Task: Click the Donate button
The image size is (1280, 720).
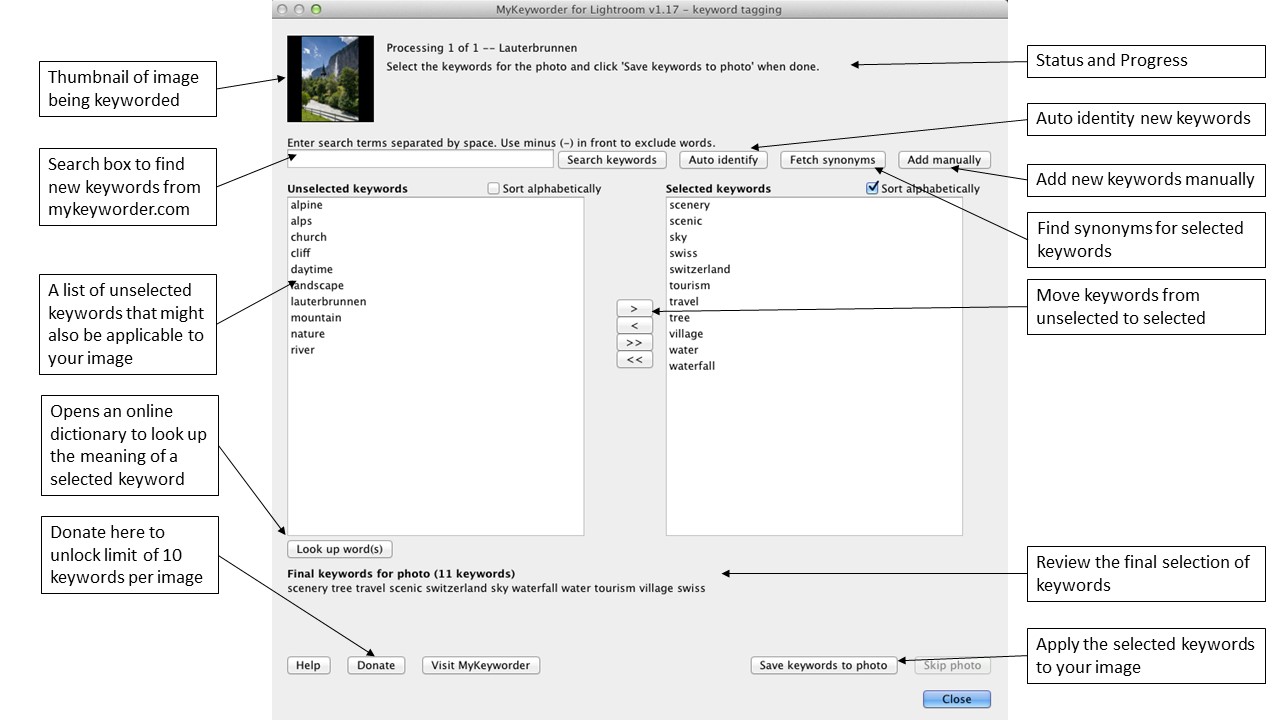Action: click(x=376, y=665)
